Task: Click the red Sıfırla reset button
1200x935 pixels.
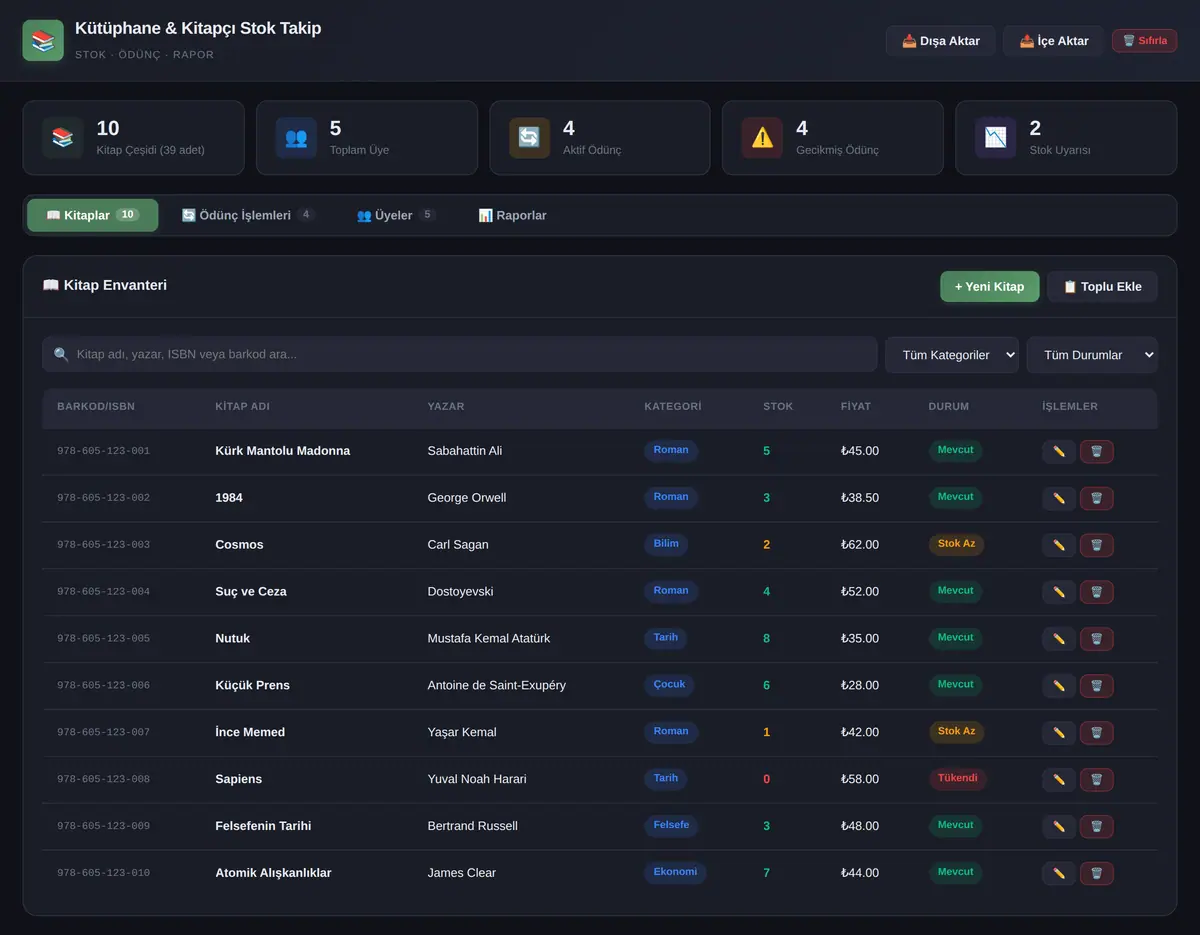Action: (x=1145, y=41)
